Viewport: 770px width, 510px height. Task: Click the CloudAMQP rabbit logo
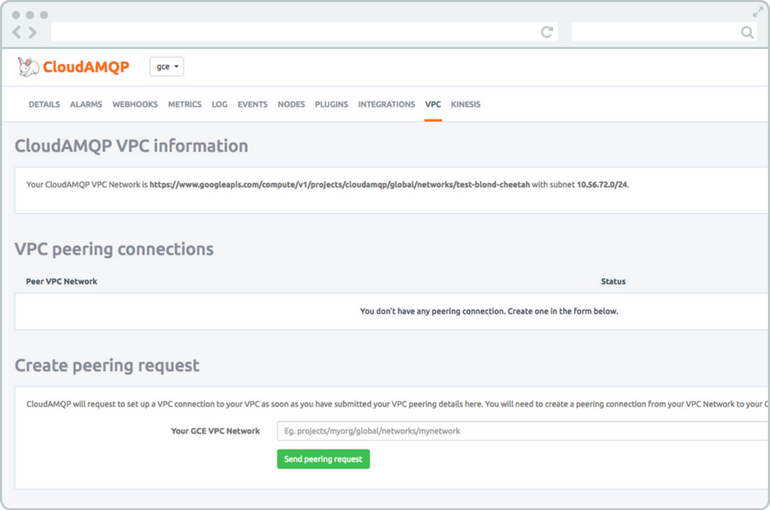(28, 67)
